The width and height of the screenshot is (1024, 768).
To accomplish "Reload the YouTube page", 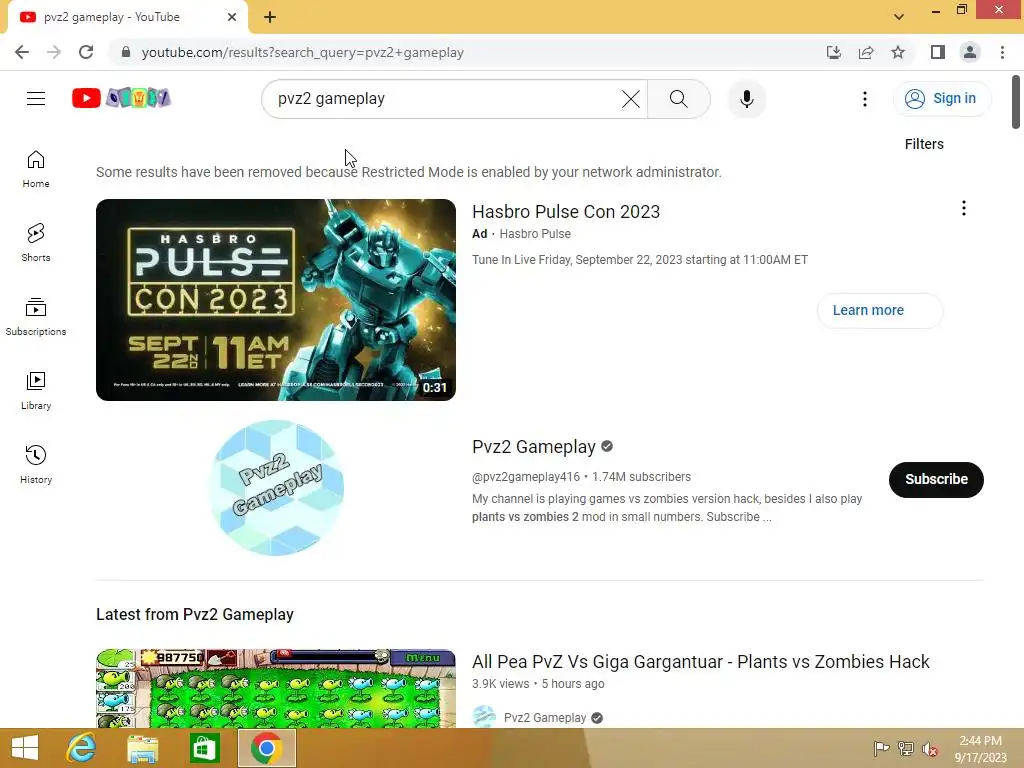I will (86, 52).
